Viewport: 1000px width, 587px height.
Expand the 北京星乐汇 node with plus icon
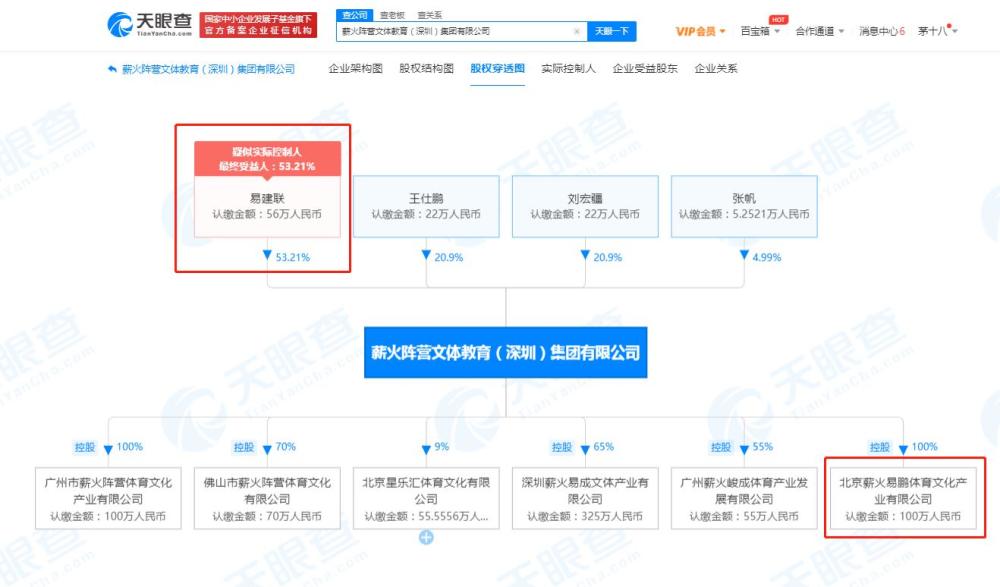pyautogui.click(x=426, y=538)
